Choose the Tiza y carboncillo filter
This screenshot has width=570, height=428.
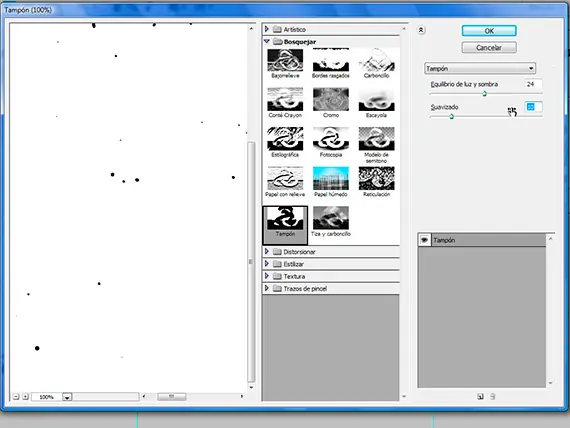click(x=331, y=218)
